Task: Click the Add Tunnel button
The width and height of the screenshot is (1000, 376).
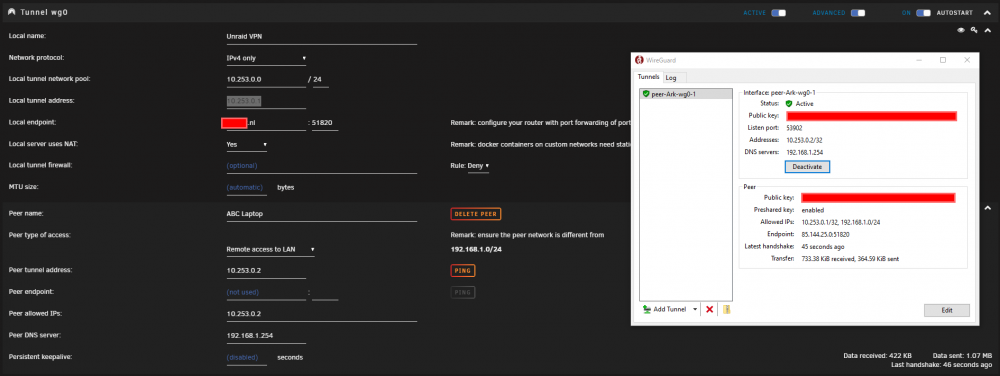Action: click(670, 309)
